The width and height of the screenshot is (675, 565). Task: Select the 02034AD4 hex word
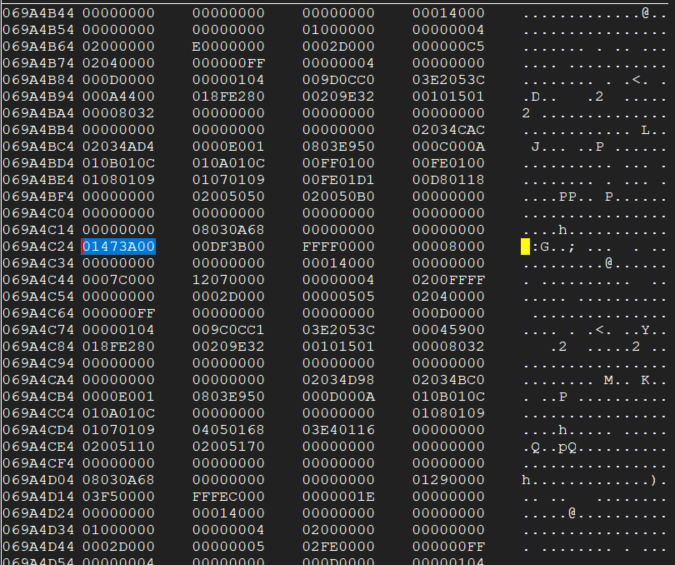tap(118, 146)
